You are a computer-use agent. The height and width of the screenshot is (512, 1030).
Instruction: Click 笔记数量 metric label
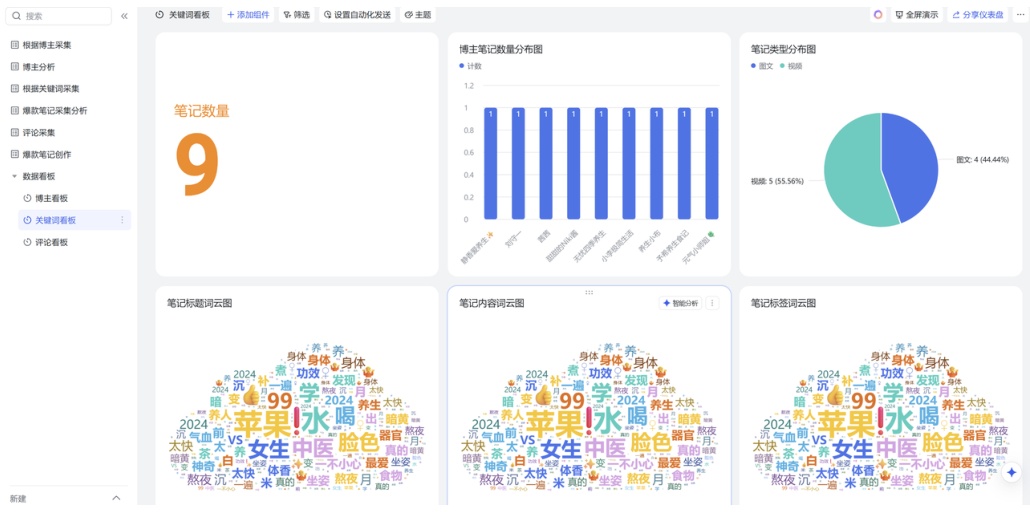pos(202,111)
